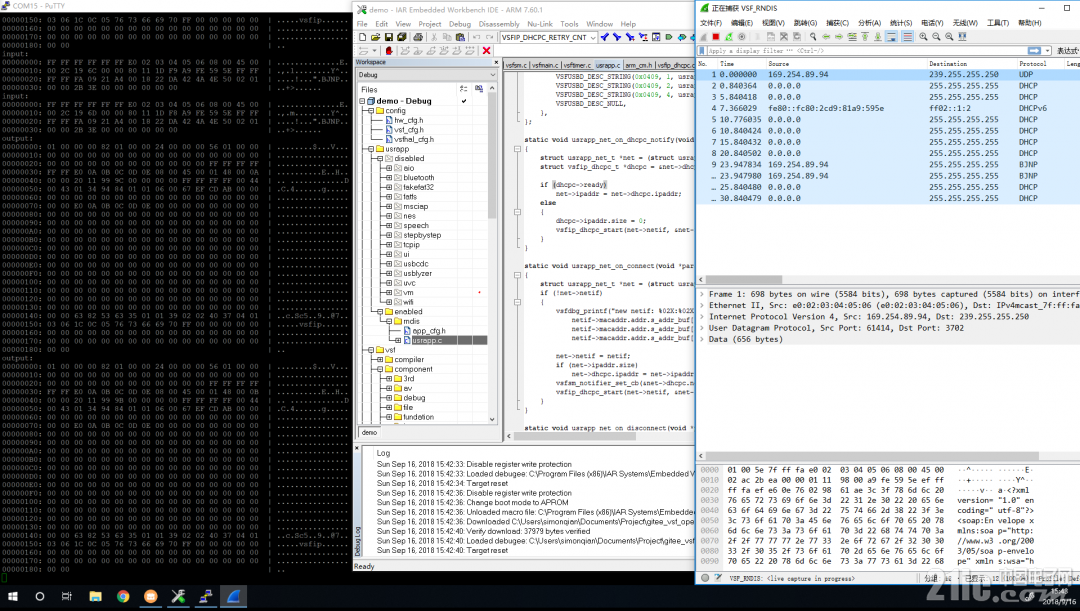
Task: Sort Wireshark packets by Source column
Action: point(846,63)
